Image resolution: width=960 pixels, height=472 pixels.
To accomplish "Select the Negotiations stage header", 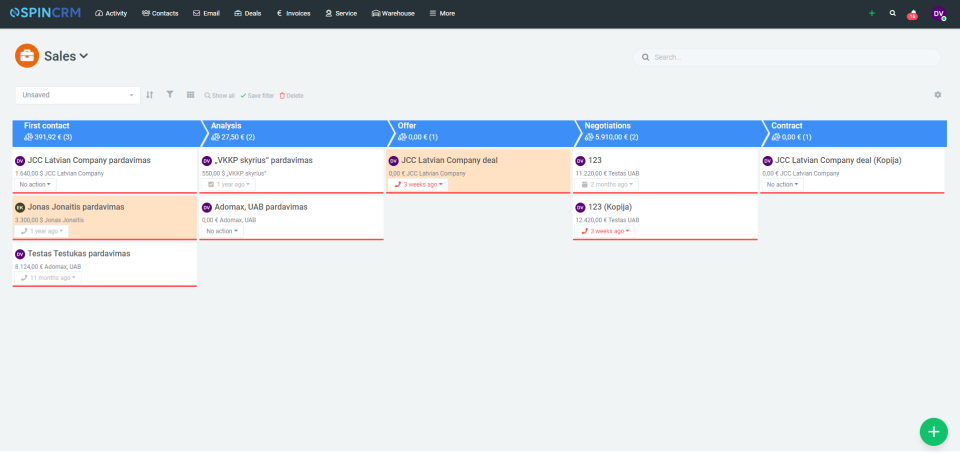I will (669, 133).
